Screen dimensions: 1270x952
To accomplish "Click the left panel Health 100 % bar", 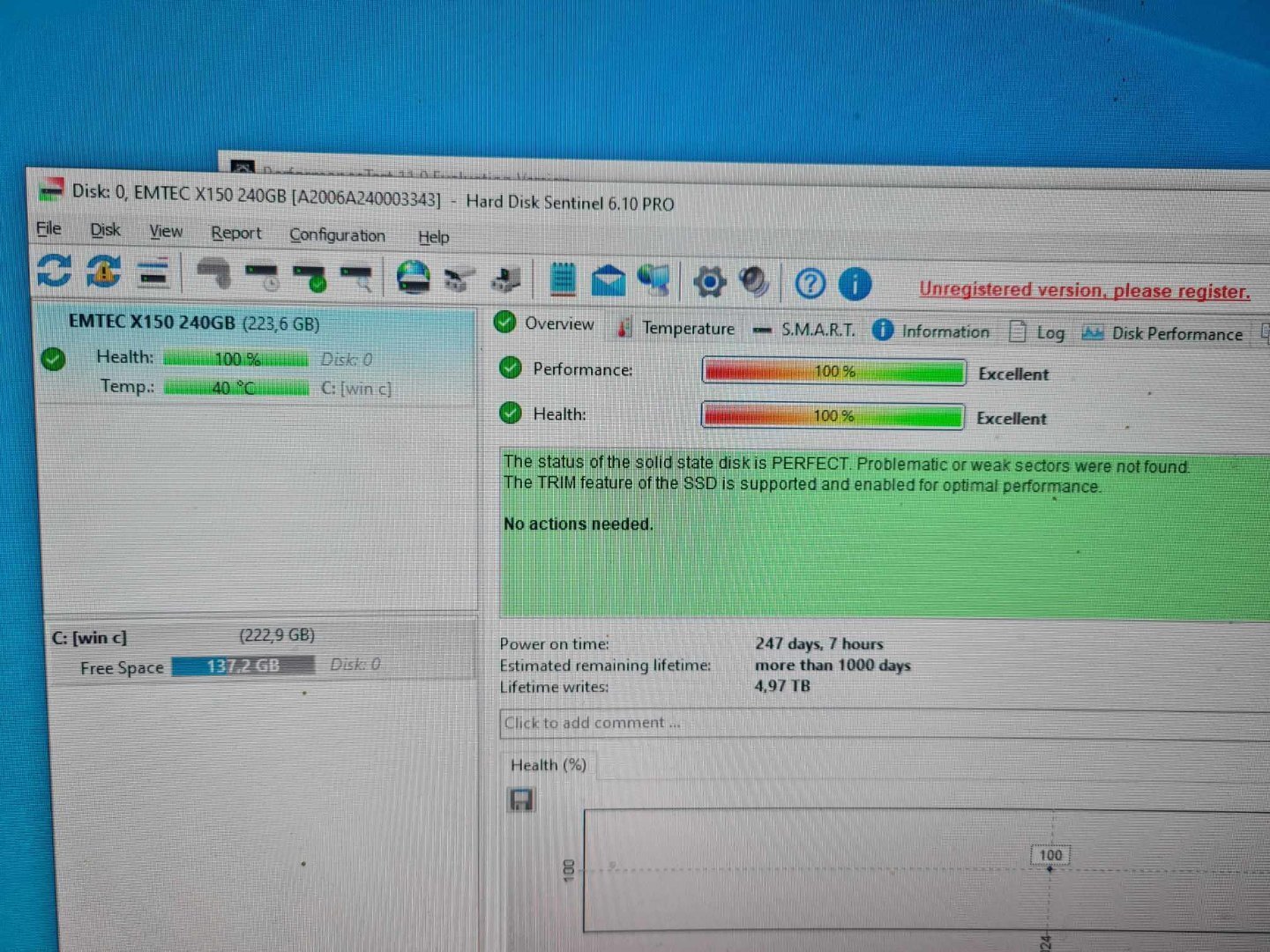I will pos(235,359).
